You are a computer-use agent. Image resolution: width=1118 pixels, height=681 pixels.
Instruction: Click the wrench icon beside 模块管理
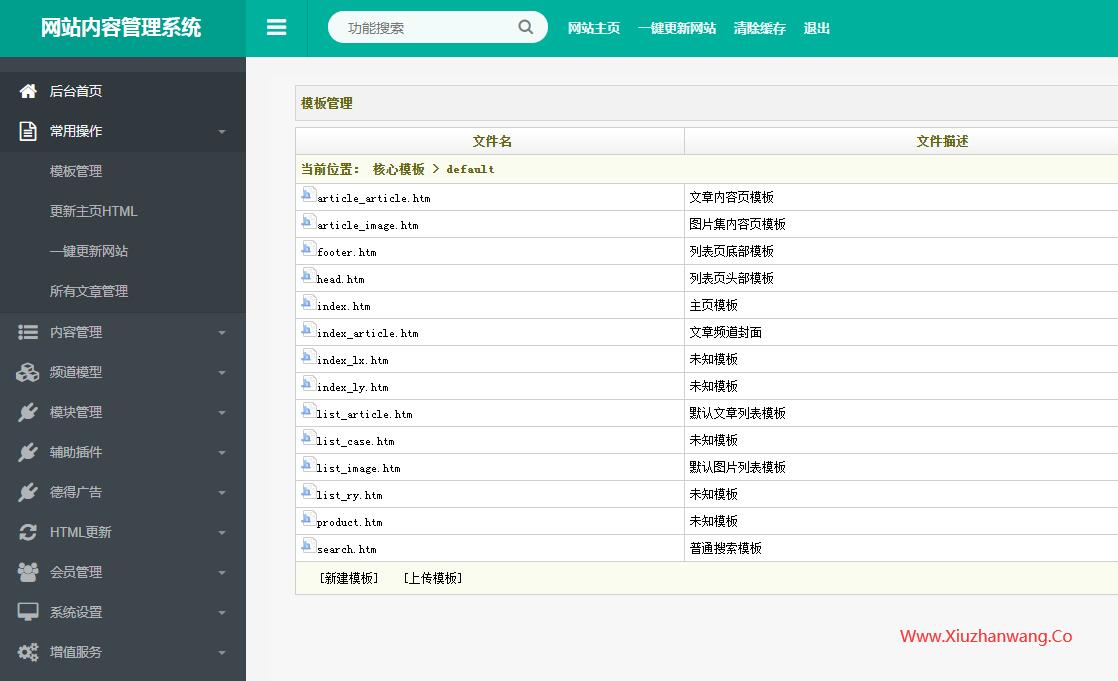[27, 411]
